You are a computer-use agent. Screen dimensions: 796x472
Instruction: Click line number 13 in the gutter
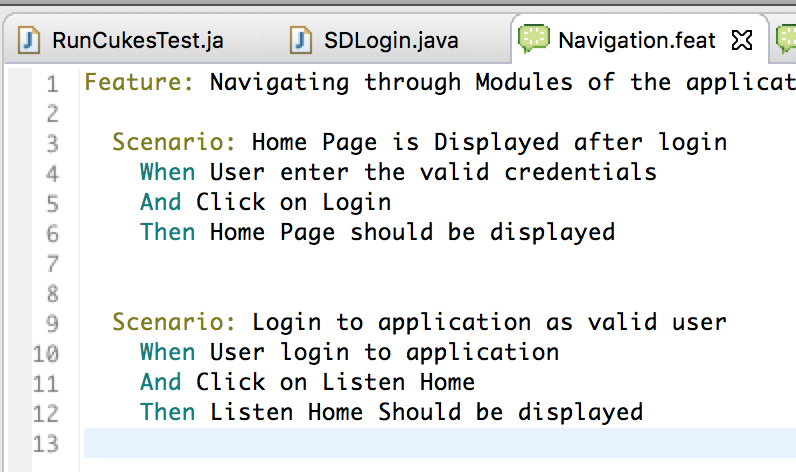coord(46,444)
